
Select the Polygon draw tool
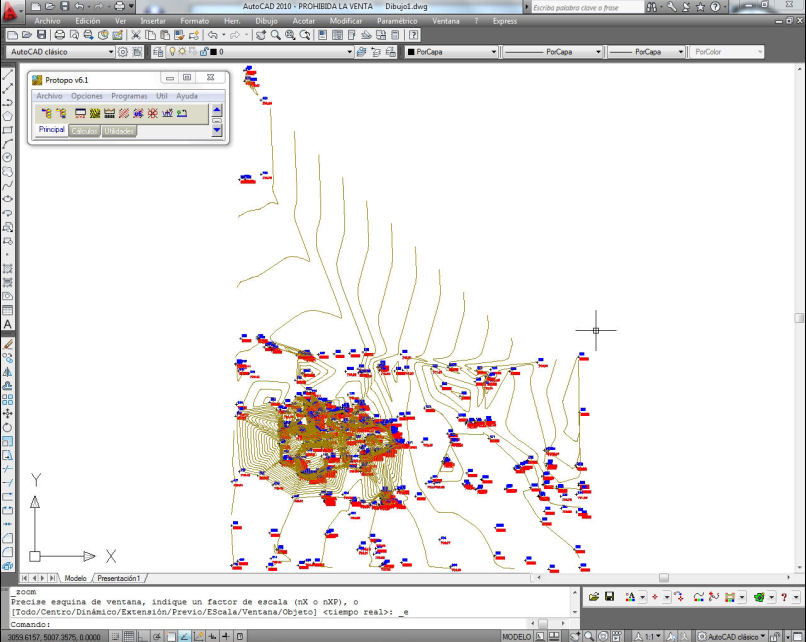pyautogui.click(x=8, y=117)
